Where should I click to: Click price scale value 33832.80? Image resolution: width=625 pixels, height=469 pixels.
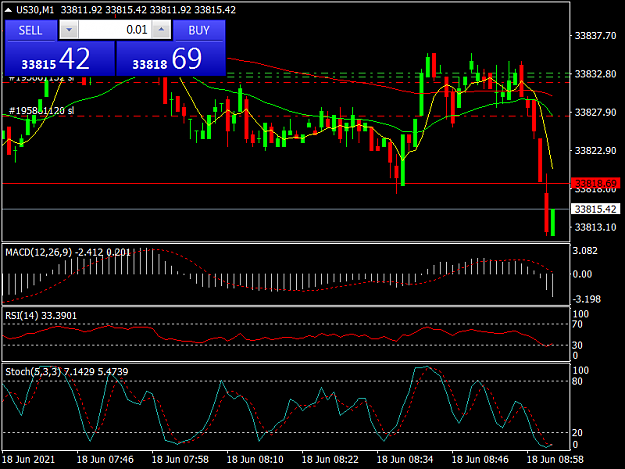tap(596, 74)
